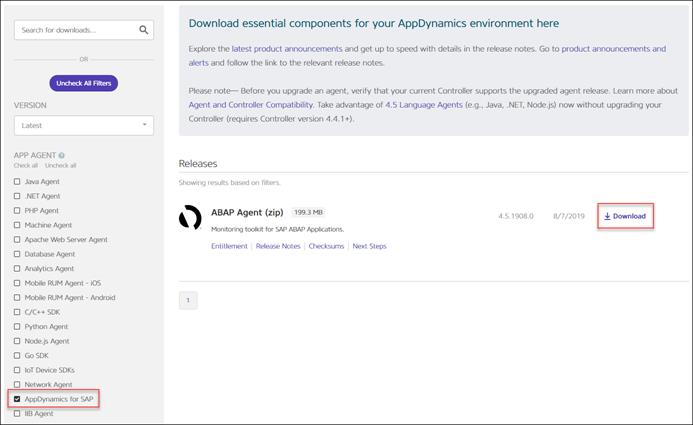Tick IoT Device SDKs checkbox

[x=17, y=370]
